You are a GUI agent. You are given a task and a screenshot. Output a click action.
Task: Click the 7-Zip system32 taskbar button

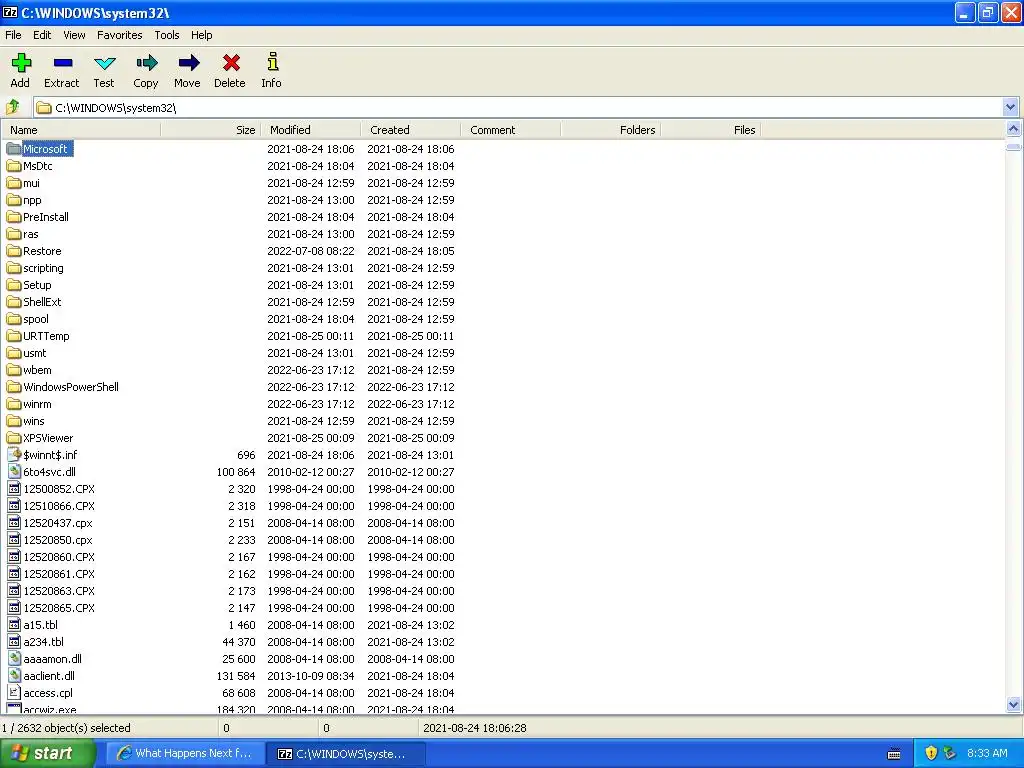[x=346, y=753]
